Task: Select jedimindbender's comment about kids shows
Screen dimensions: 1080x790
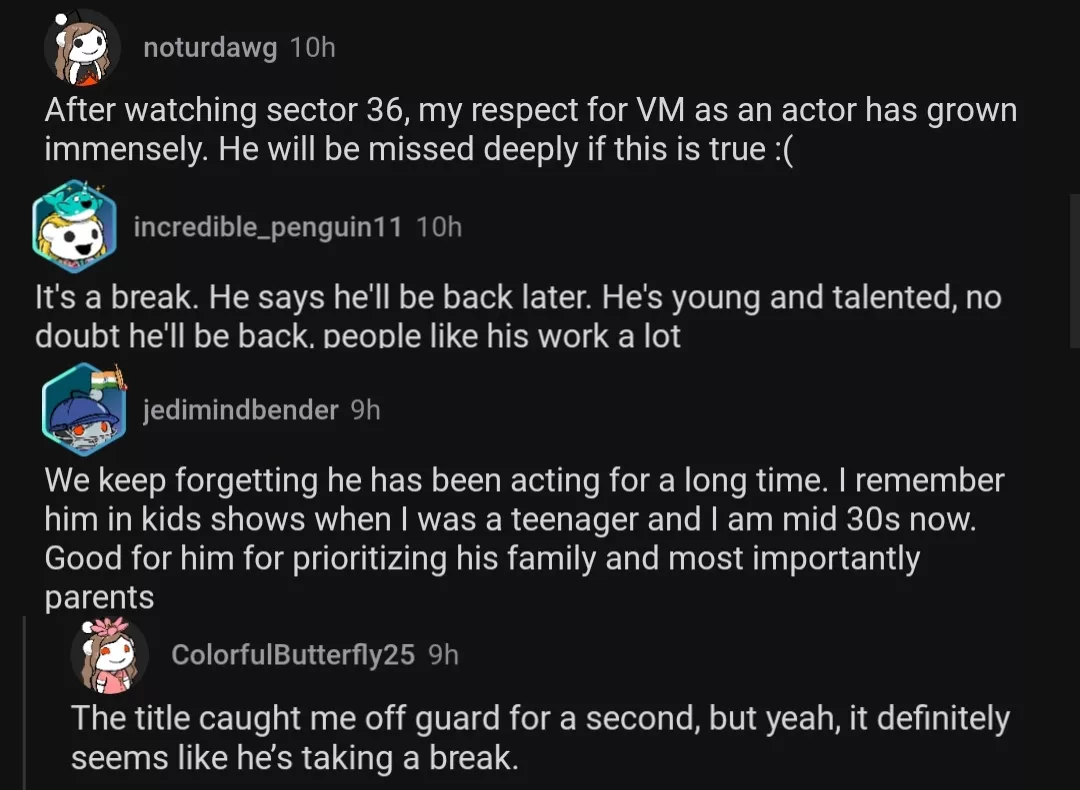Action: click(524, 538)
